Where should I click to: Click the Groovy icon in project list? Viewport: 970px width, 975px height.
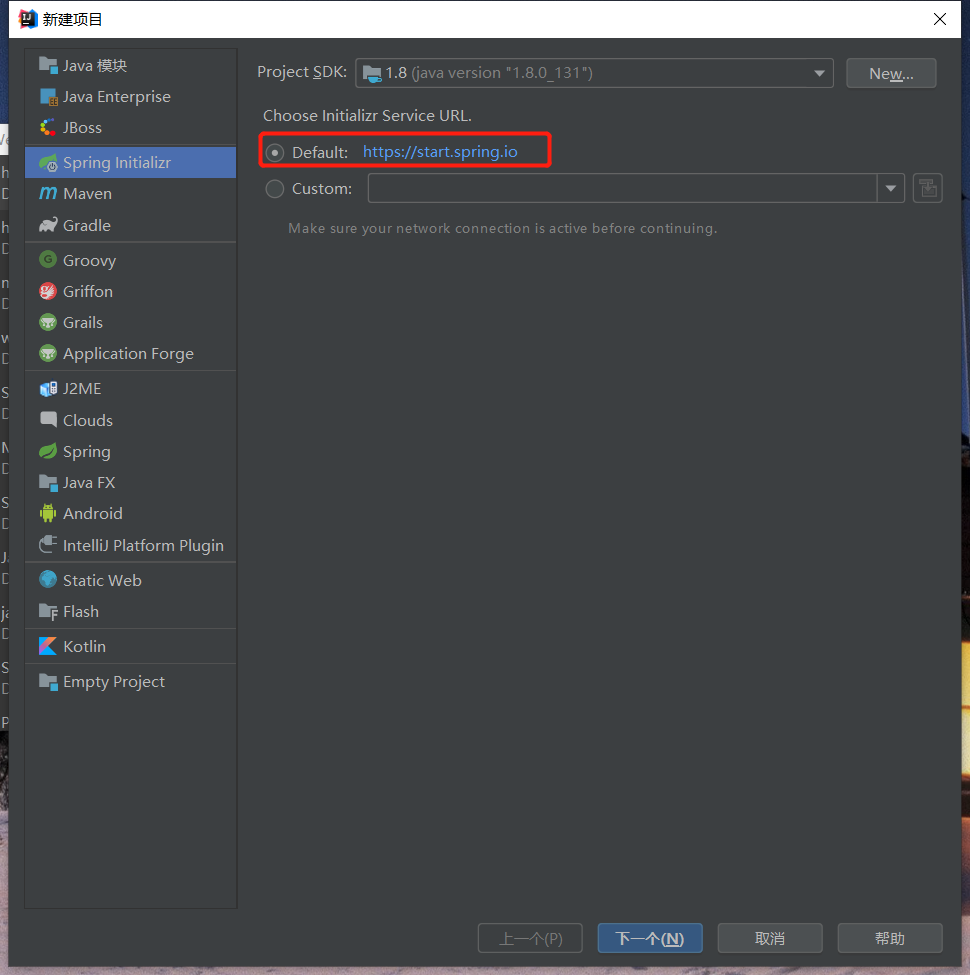[48, 260]
